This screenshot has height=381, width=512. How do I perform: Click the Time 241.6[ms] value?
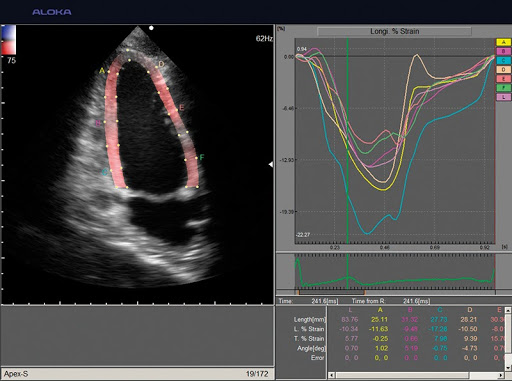(x=325, y=301)
